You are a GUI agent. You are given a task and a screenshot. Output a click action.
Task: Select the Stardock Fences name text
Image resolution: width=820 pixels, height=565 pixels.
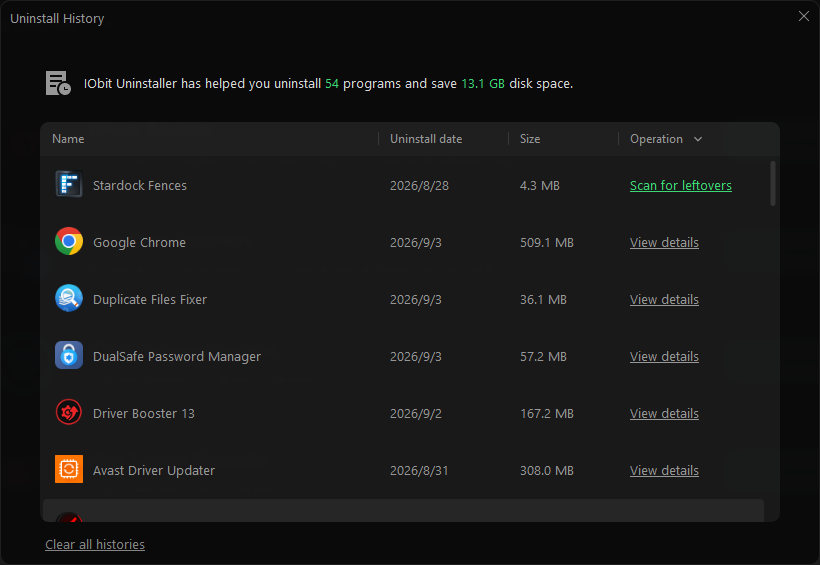[x=140, y=186]
